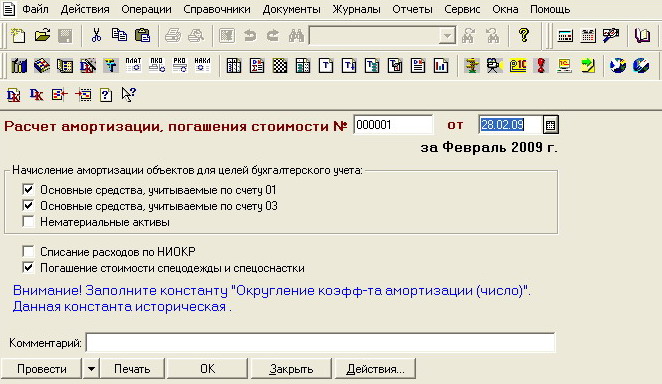662x384 pixels.
Task: Open the calendar picker beside the date
Action: click(550, 125)
